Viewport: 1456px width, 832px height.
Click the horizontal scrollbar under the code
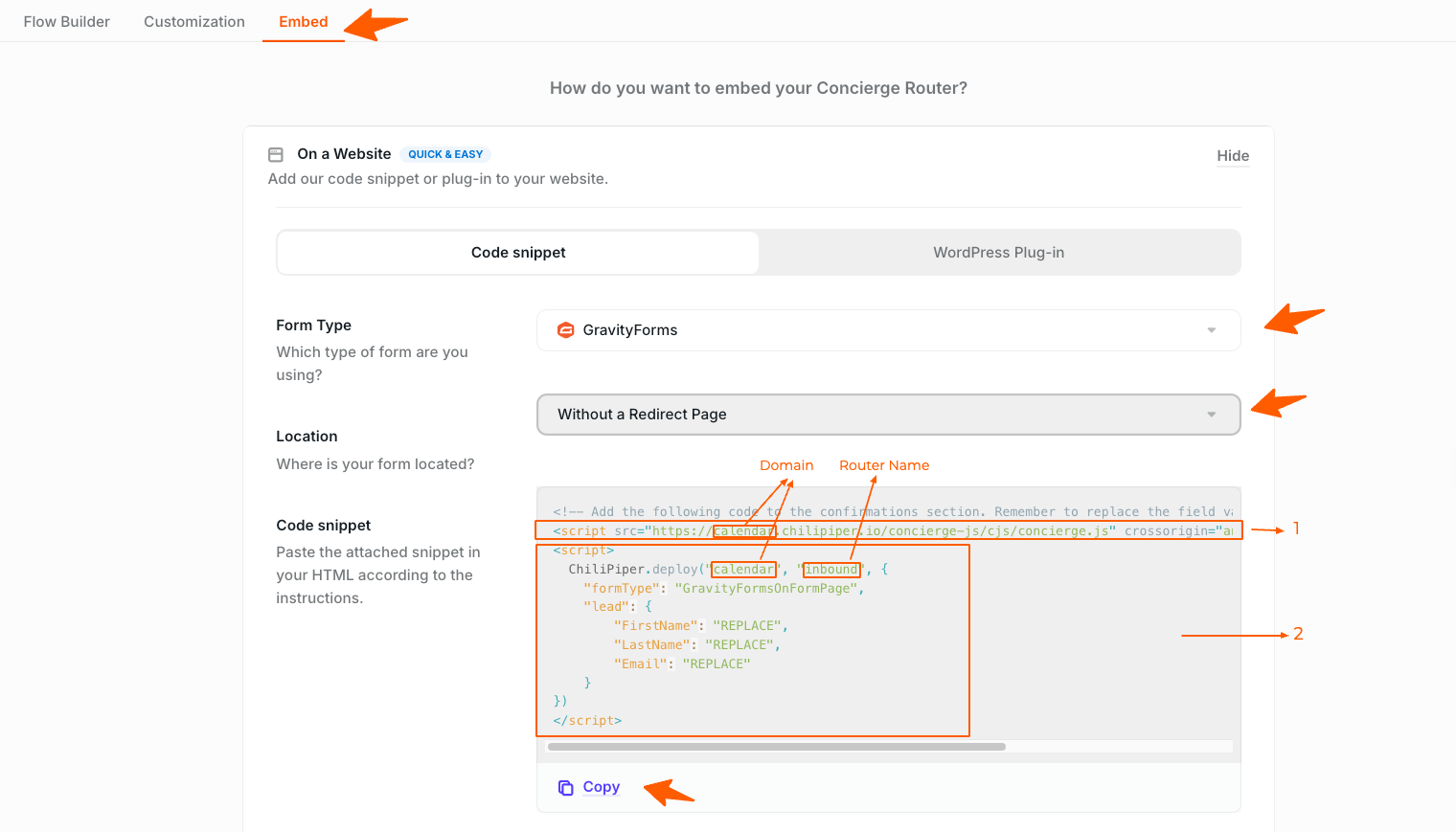tap(776, 747)
